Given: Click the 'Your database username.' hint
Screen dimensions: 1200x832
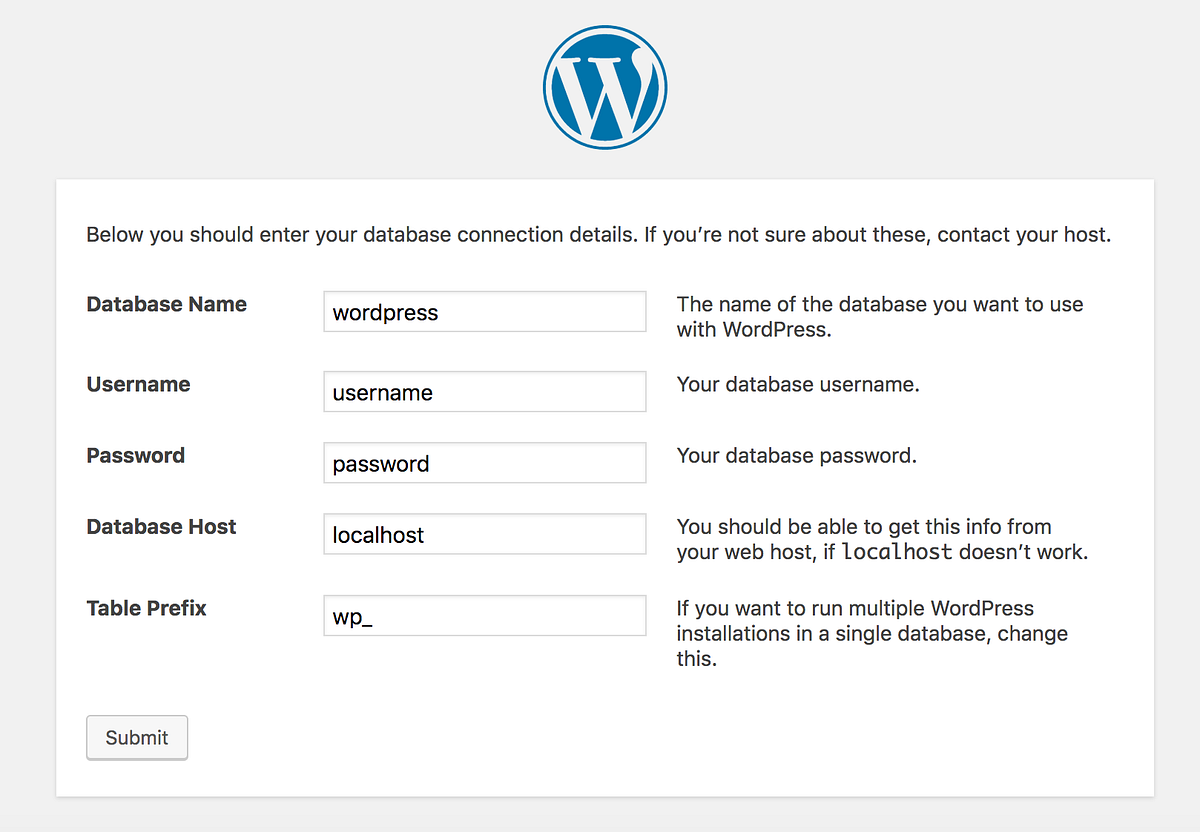Looking at the screenshot, I should click(798, 384).
